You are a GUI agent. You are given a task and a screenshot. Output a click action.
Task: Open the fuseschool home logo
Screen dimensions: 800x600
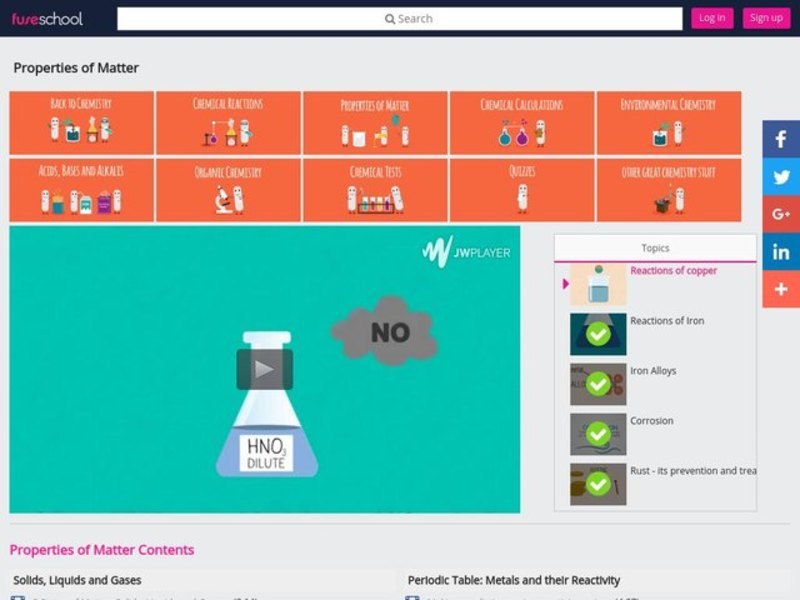[x=47, y=18]
